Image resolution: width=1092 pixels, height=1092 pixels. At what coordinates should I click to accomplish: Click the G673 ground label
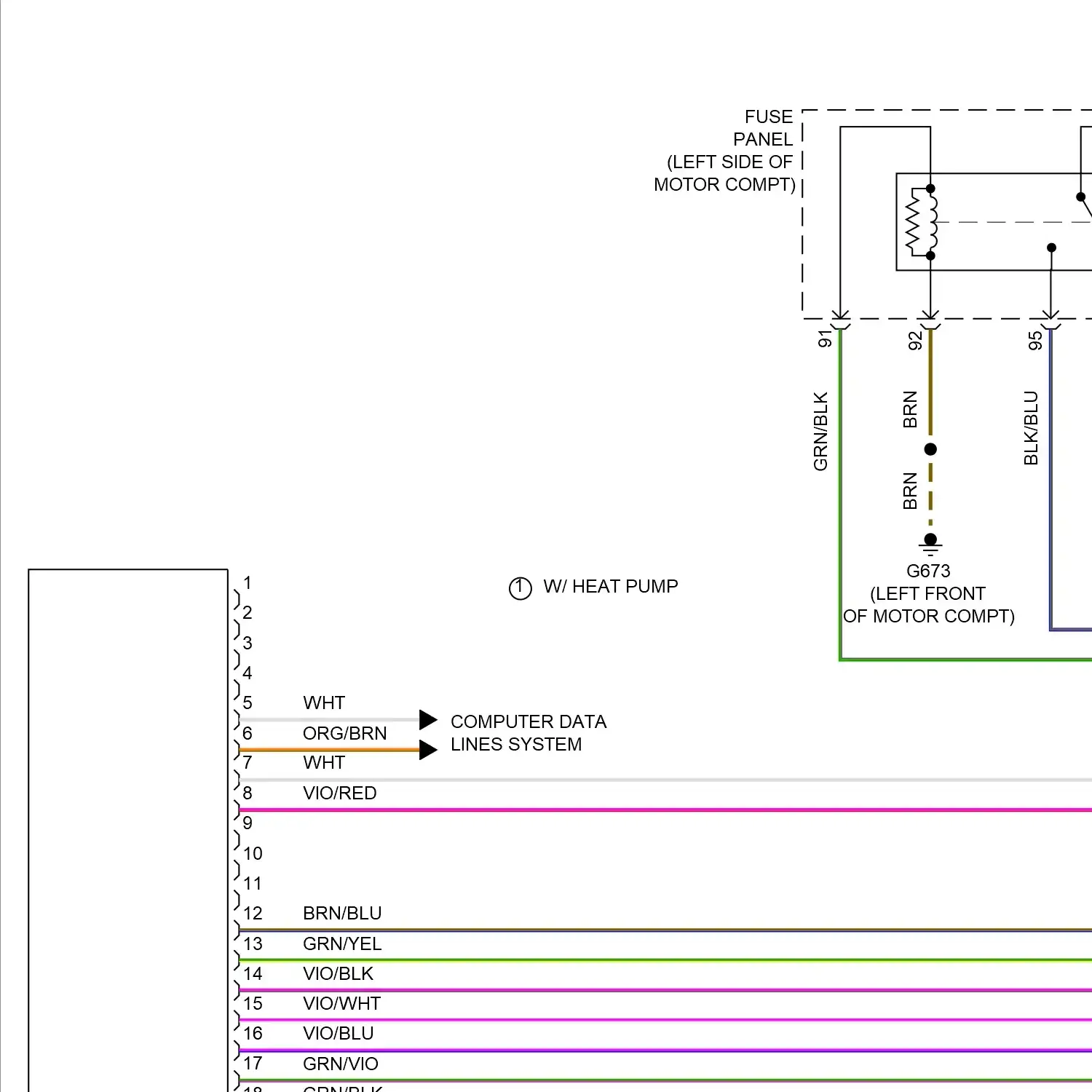click(x=928, y=571)
